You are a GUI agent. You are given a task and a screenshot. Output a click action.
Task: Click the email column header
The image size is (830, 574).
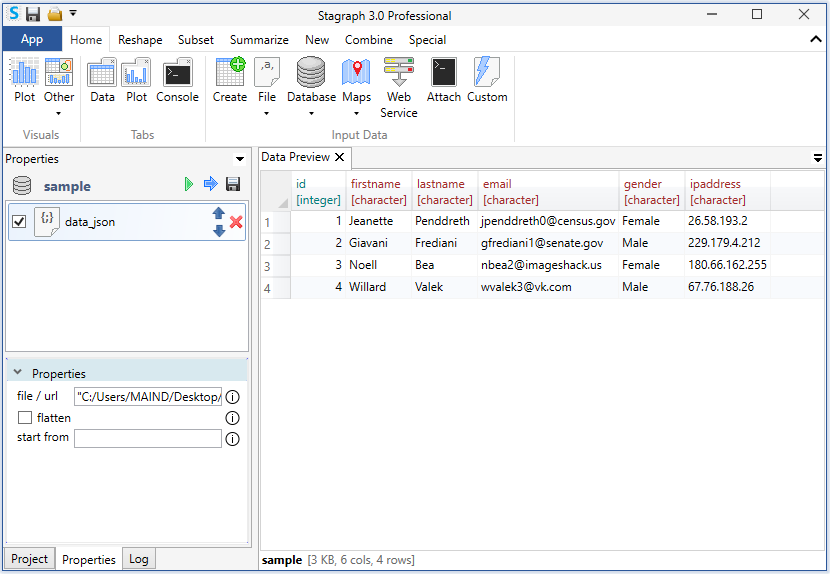(x=548, y=192)
